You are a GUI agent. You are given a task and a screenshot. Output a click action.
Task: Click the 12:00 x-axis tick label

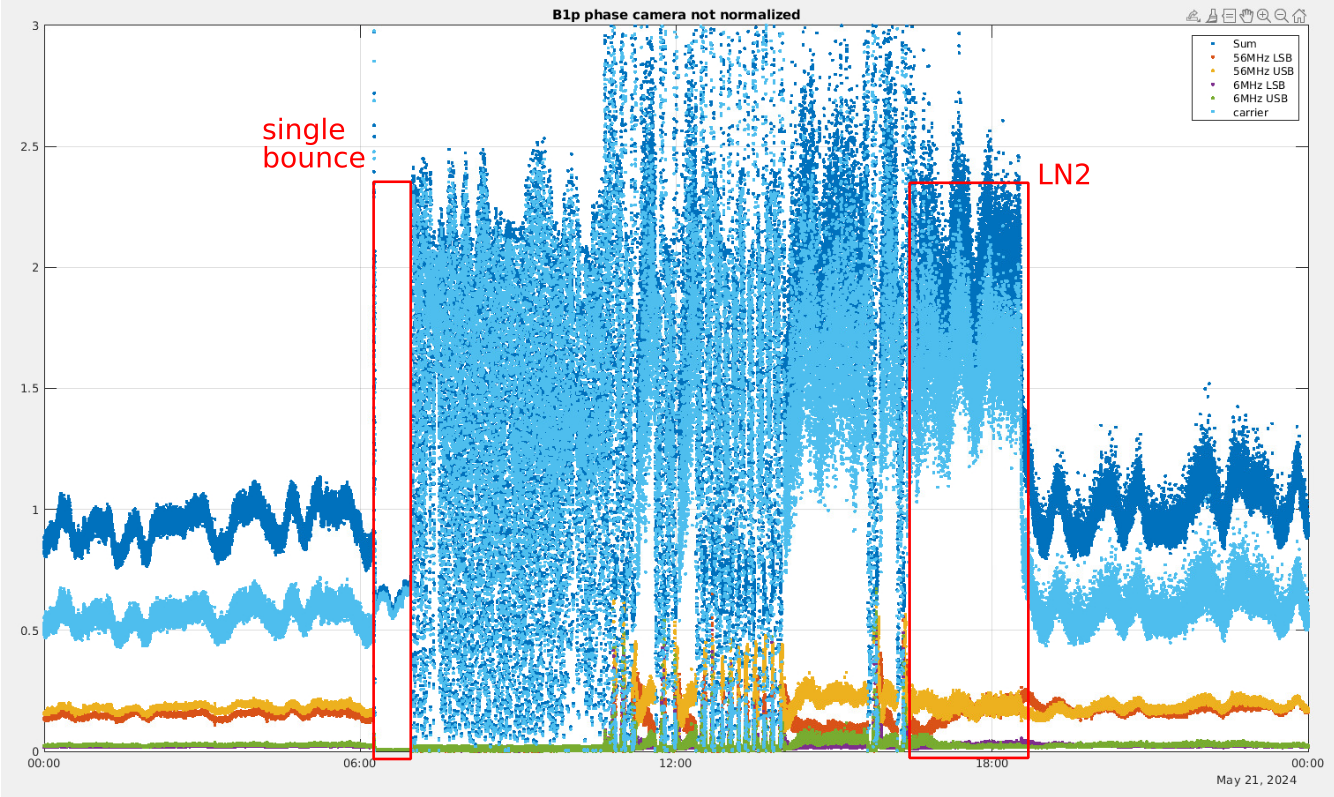[675, 764]
